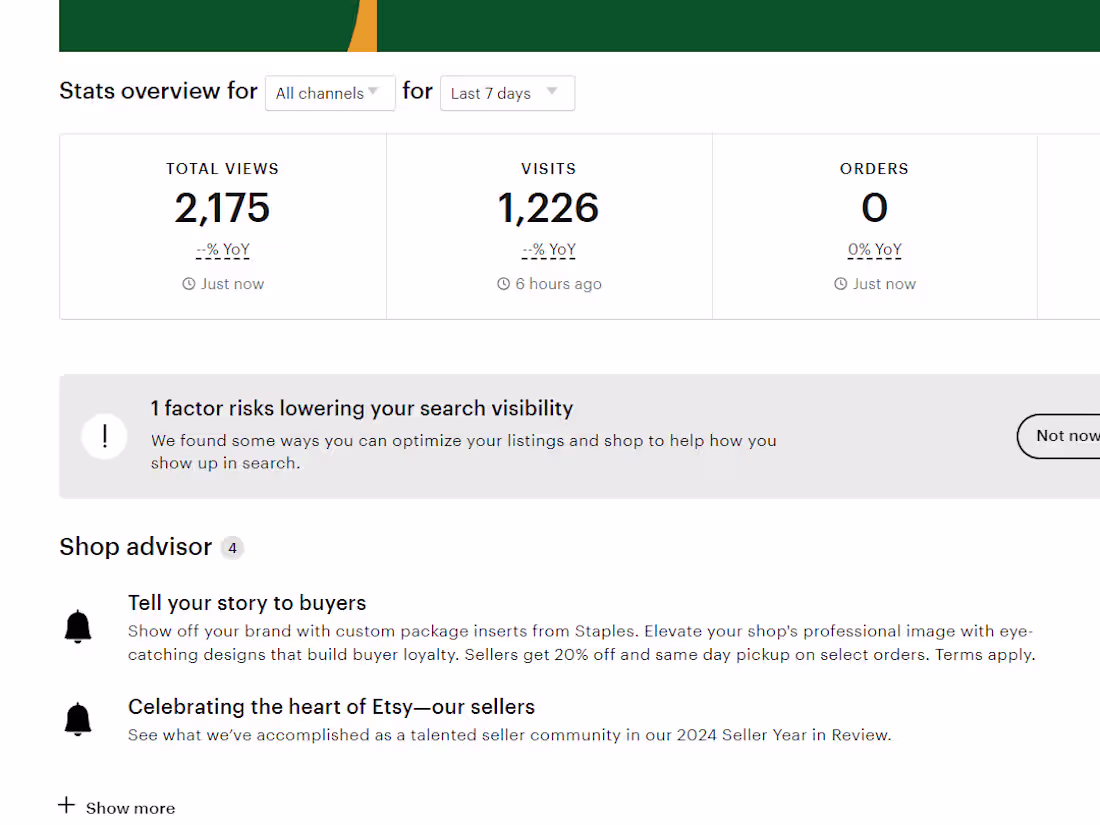Click the 0% YoY under Orders
Image resolution: width=1100 pixels, height=825 pixels.
875,250
